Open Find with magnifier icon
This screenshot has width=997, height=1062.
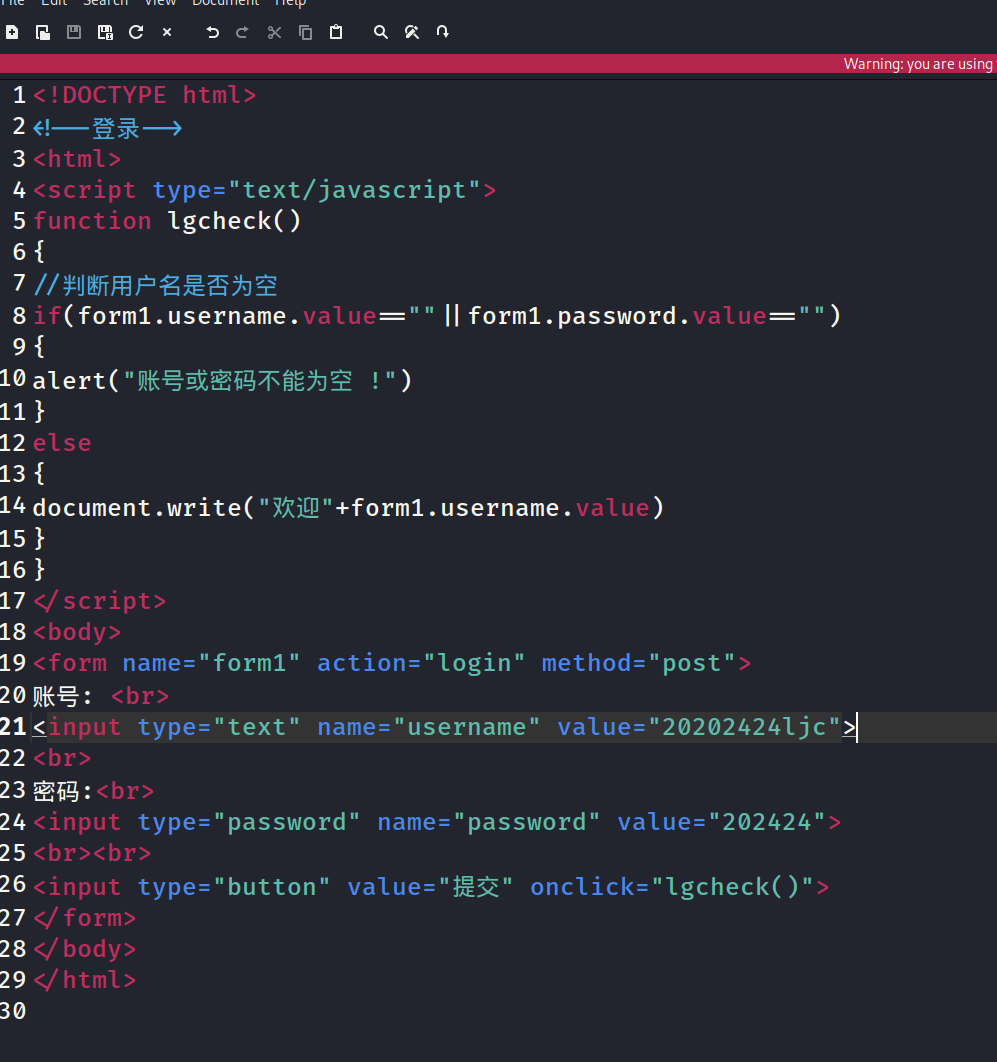point(381,32)
